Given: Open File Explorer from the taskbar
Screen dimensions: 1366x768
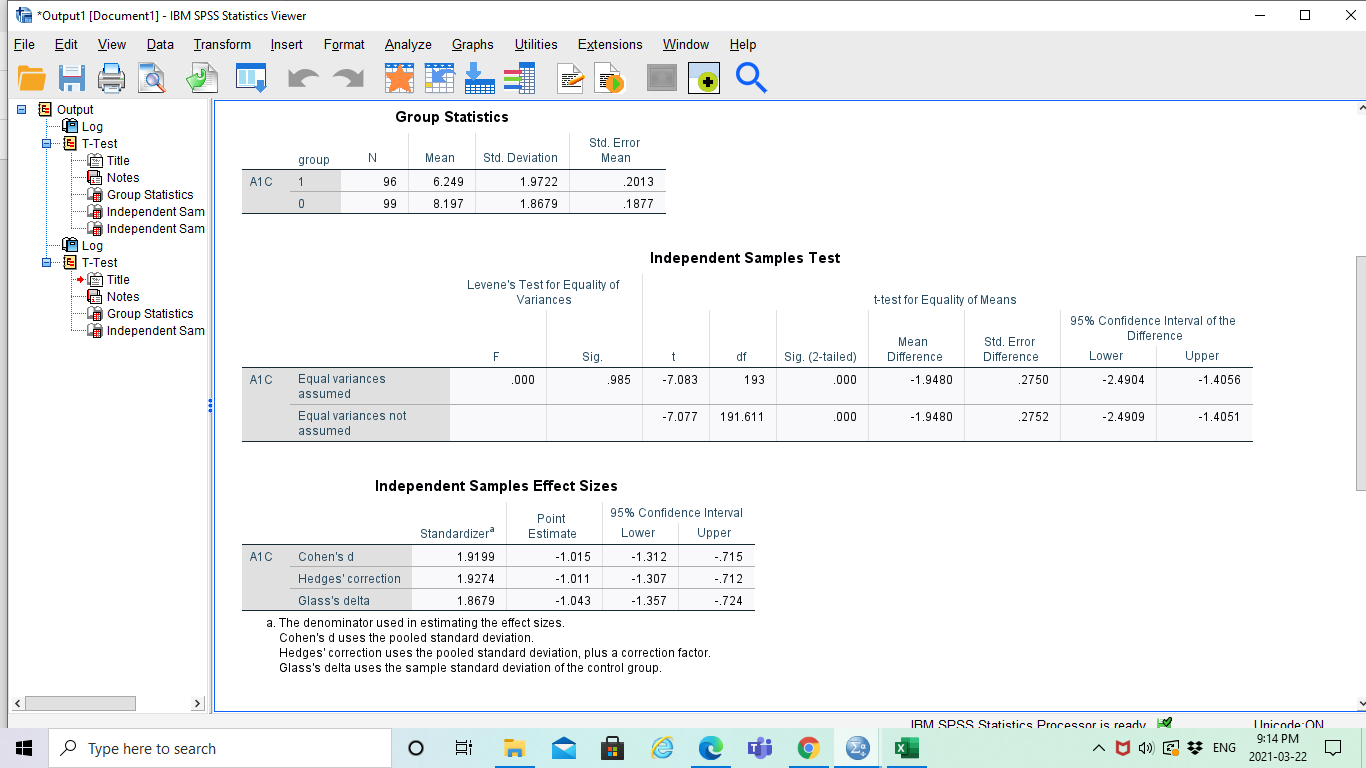Looking at the screenshot, I should point(514,748).
